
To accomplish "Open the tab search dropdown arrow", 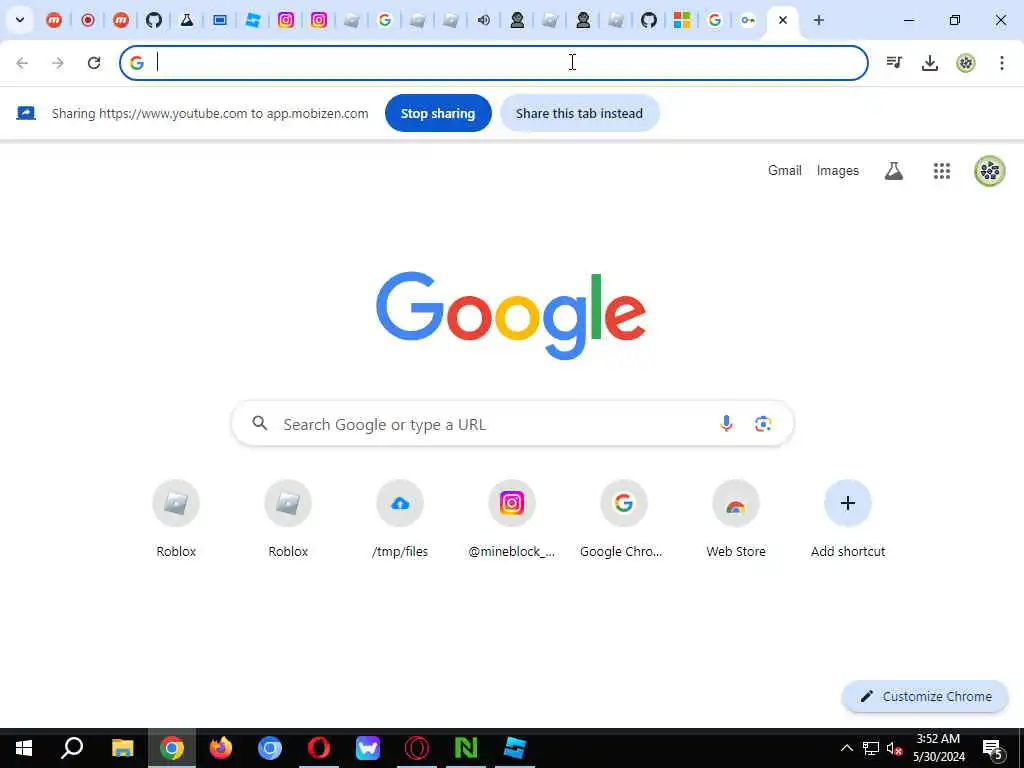I will click(x=20, y=20).
